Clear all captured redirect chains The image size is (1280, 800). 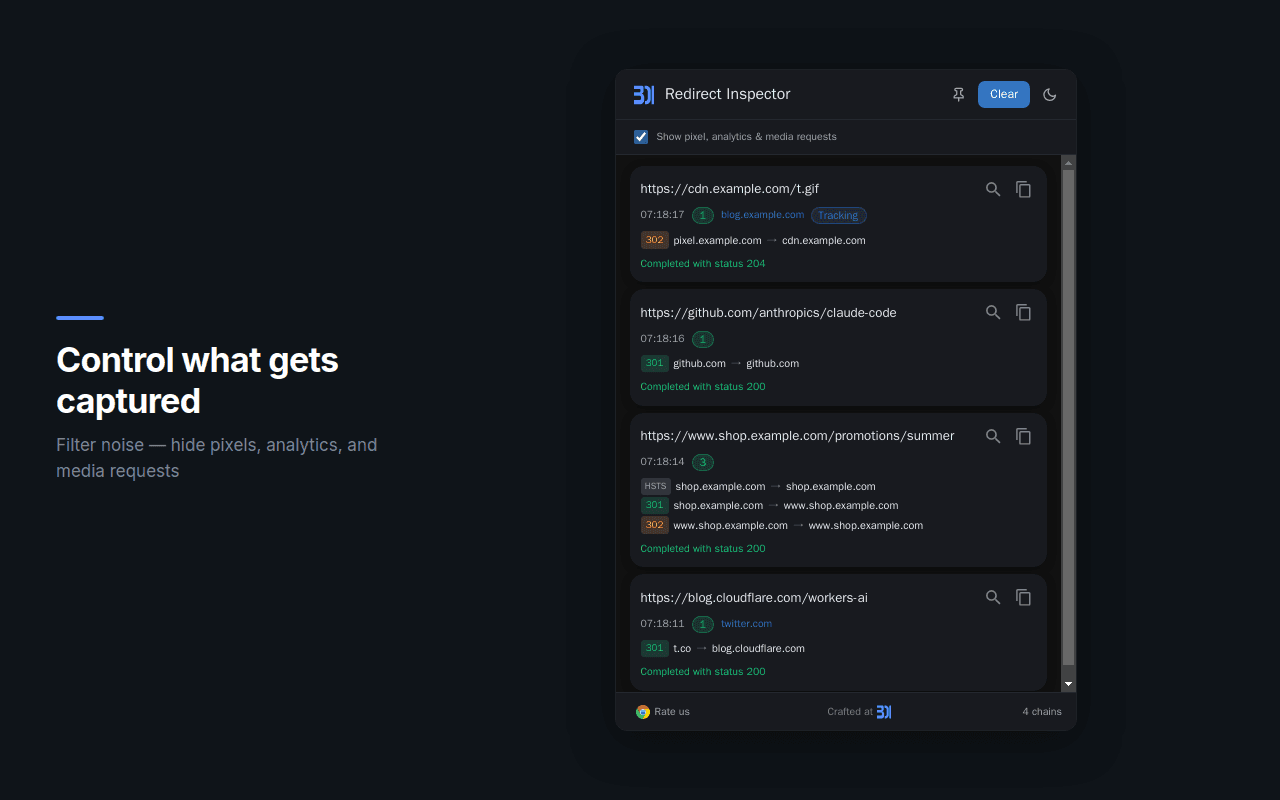coord(1003,94)
